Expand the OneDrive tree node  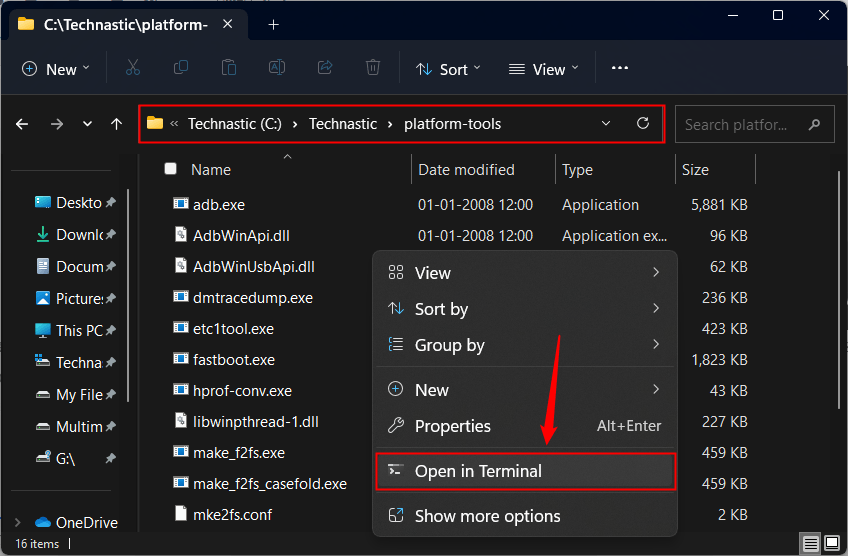pos(16,522)
